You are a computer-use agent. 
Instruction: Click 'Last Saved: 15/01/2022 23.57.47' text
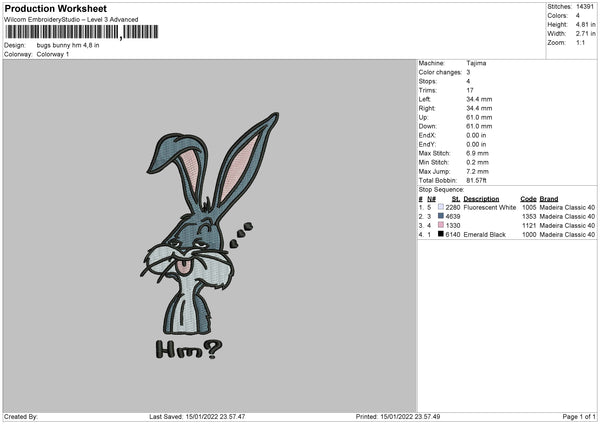pos(197,417)
